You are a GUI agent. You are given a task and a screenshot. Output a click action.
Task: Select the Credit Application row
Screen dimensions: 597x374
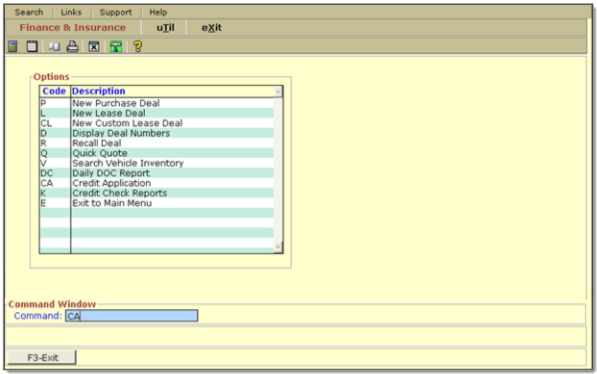click(157, 183)
